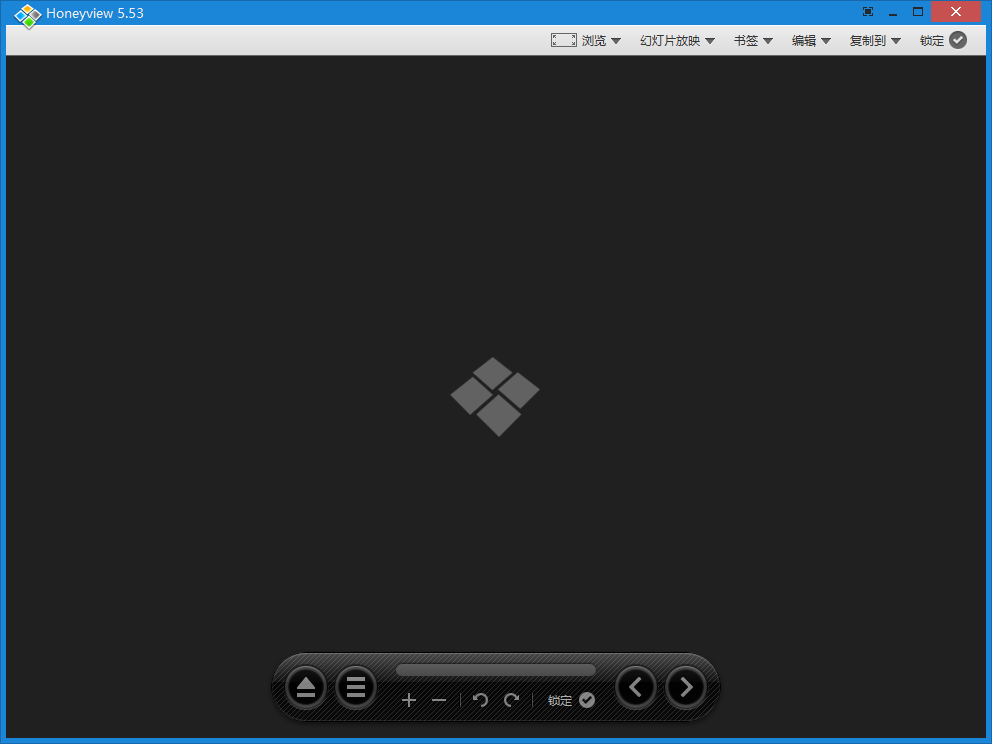992x744 pixels.
Task: Toggle the 锁定 checkmark in bottom bar
Action: [587, 700]
